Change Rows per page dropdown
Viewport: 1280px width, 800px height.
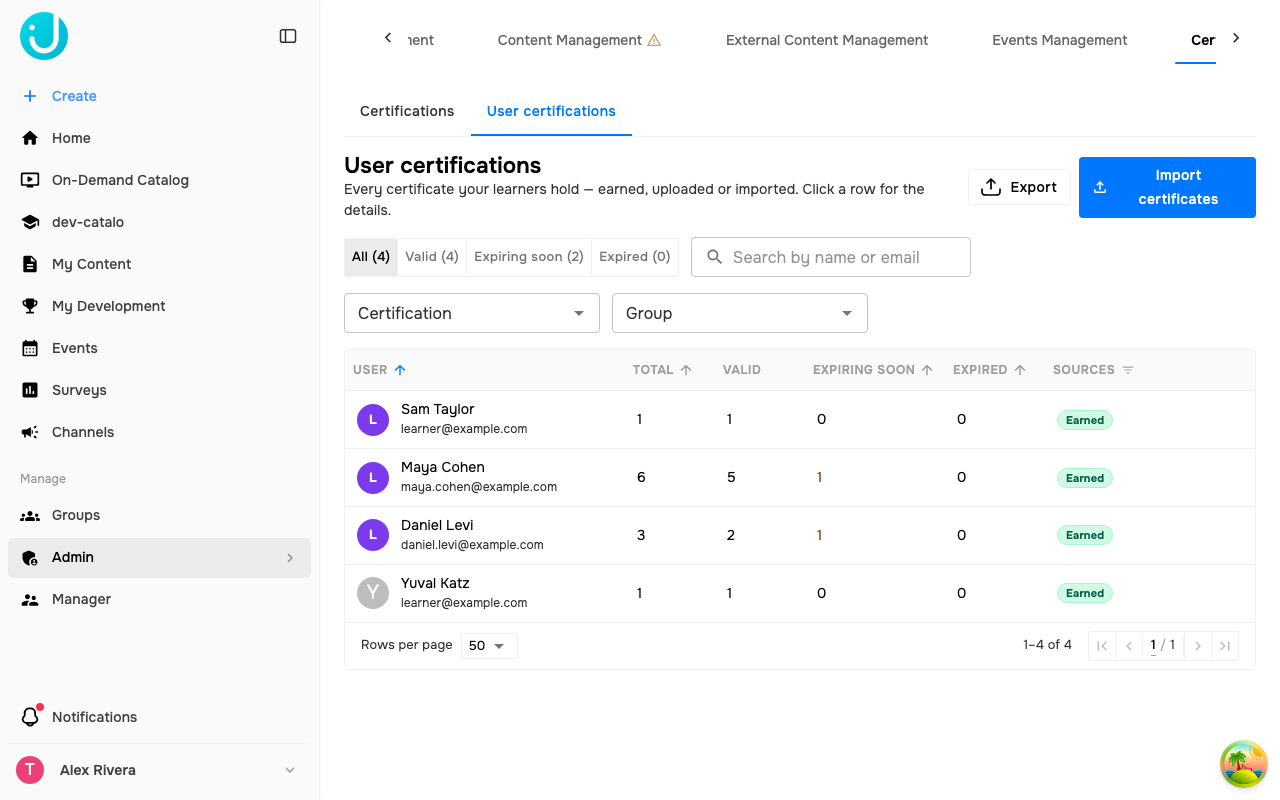coord(489,645)
